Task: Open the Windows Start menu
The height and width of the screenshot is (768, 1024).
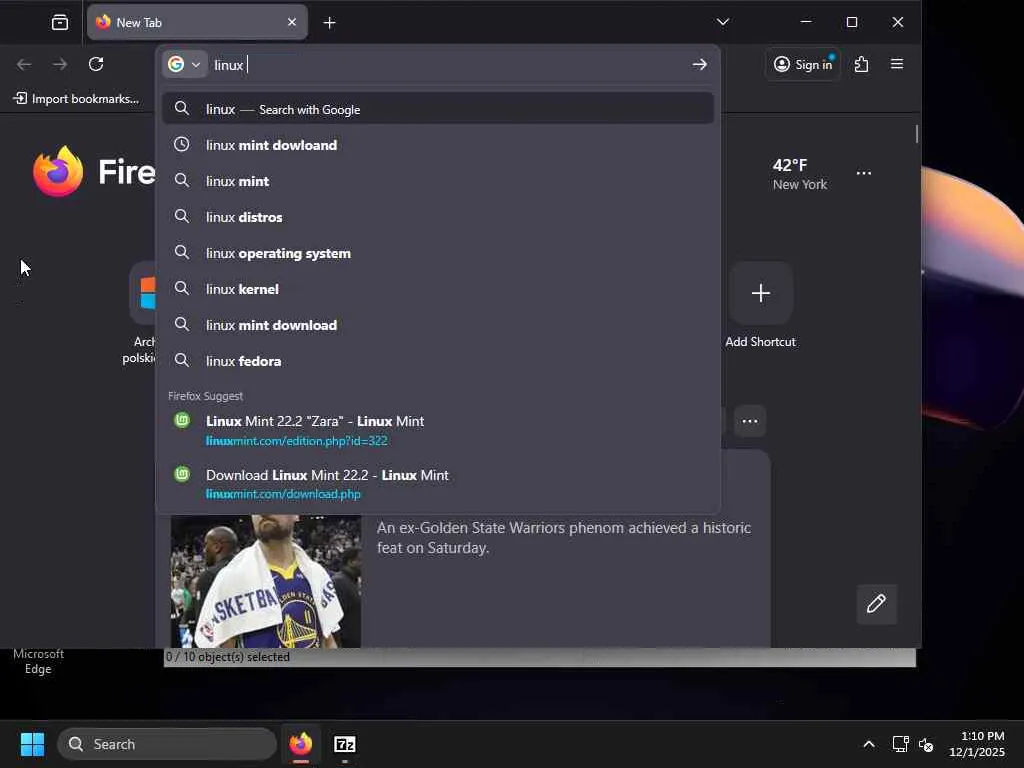Action: 32,744
